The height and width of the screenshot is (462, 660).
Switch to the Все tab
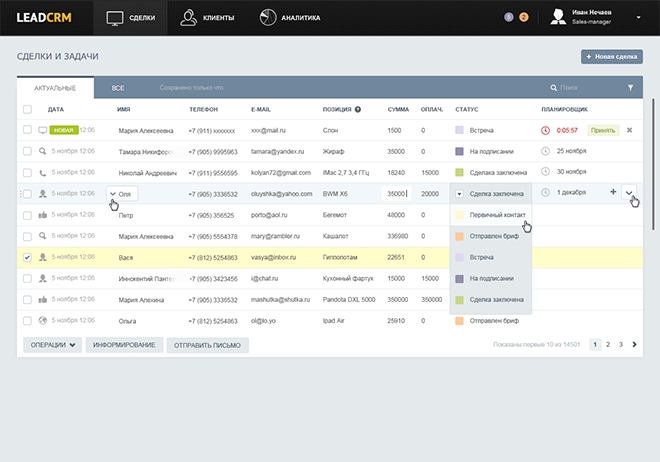(x=118, y=88)
